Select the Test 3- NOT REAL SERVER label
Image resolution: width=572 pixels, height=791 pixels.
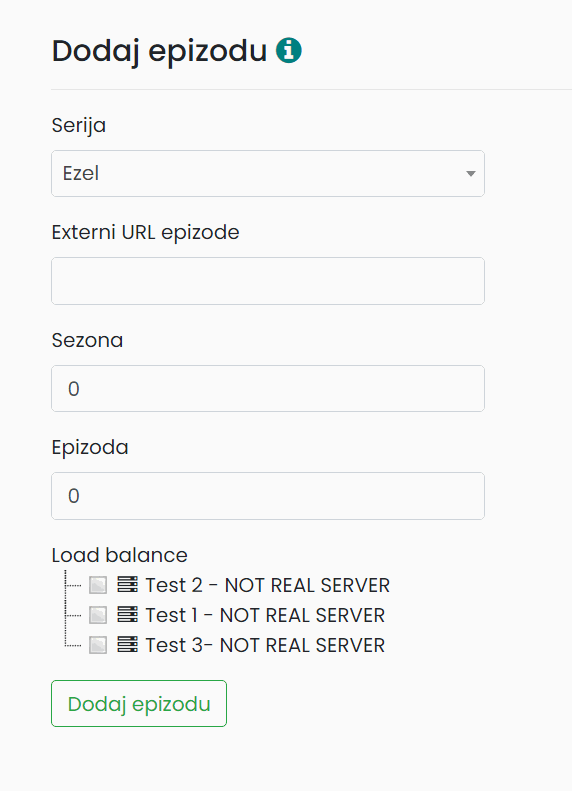click(x=265, y=645)
